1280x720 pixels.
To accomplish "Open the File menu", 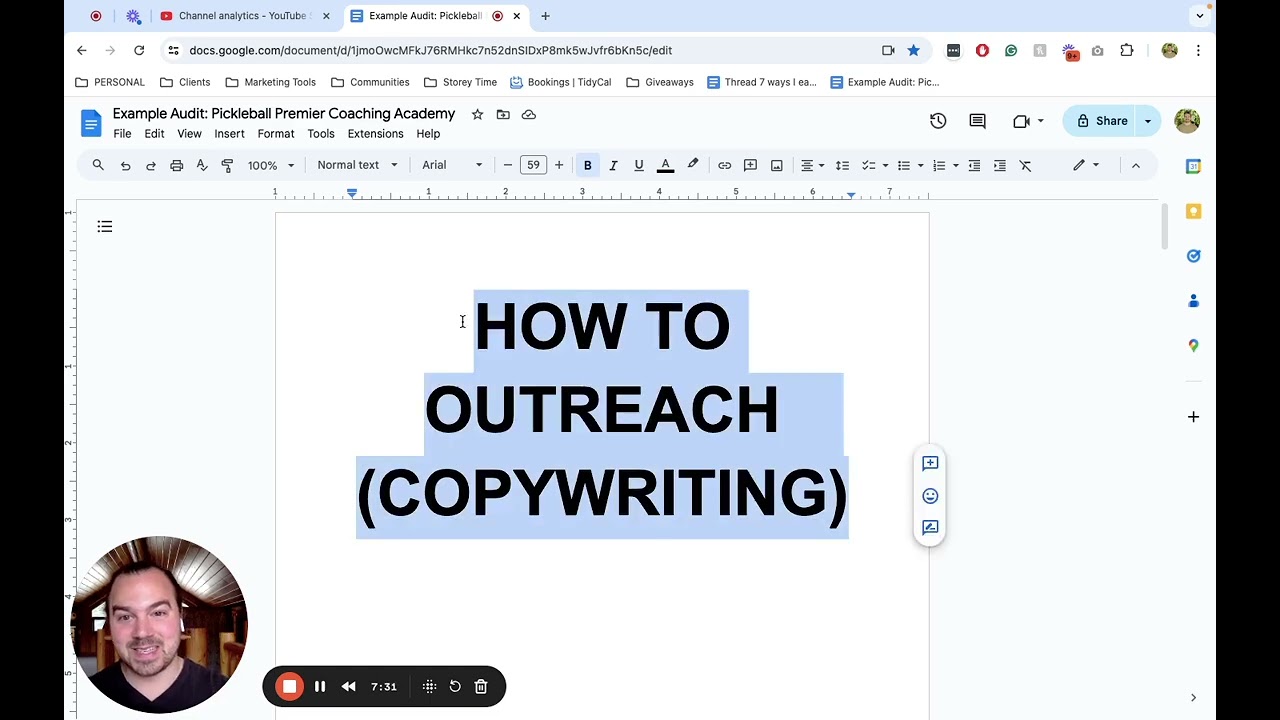I will click(x=122, y=134).
